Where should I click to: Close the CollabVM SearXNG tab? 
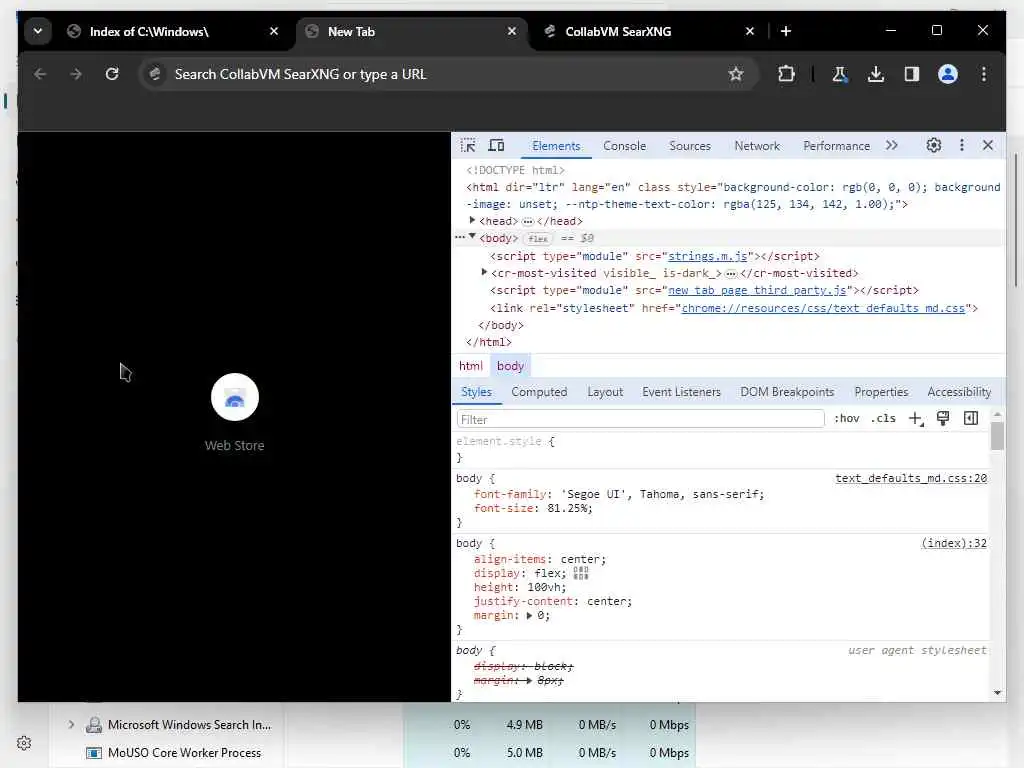click(x=750, y=31)
